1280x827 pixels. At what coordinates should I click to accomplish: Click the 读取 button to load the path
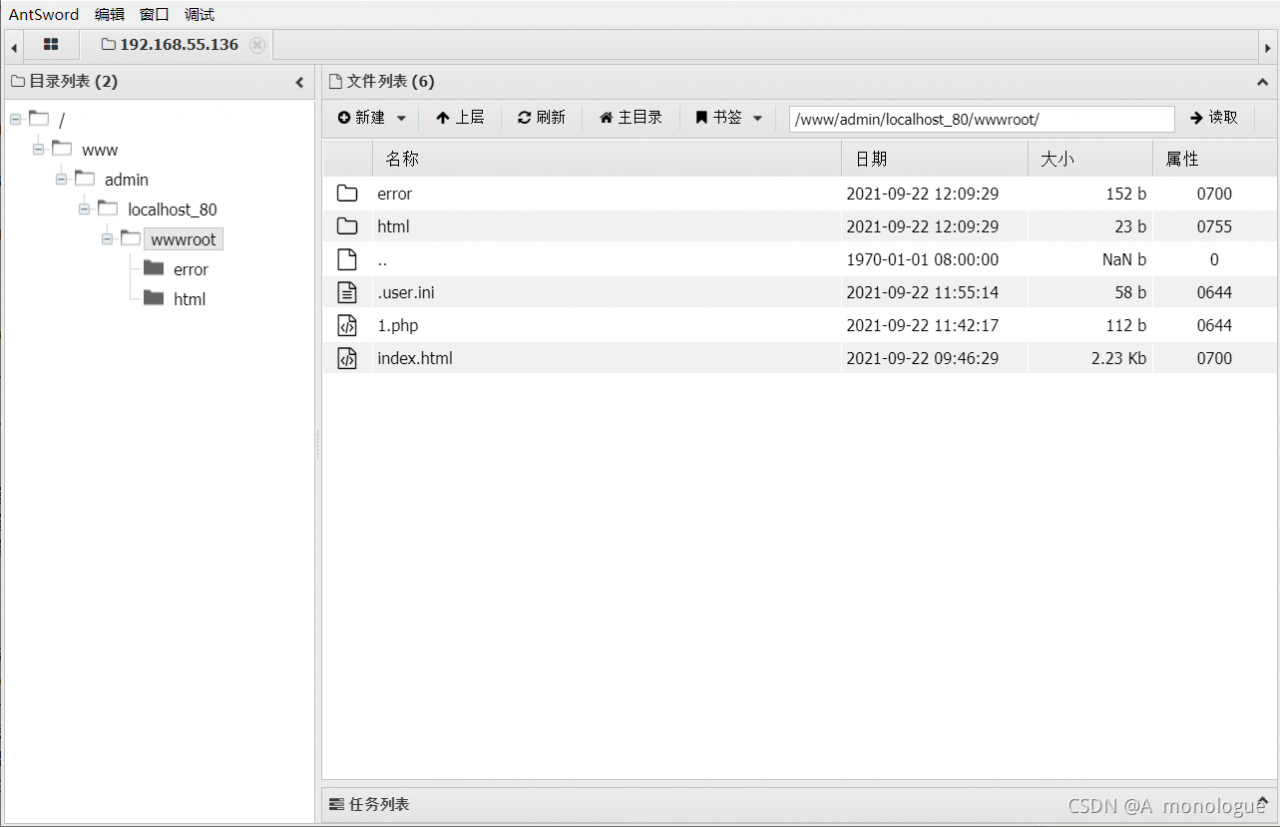(1214, 118)
